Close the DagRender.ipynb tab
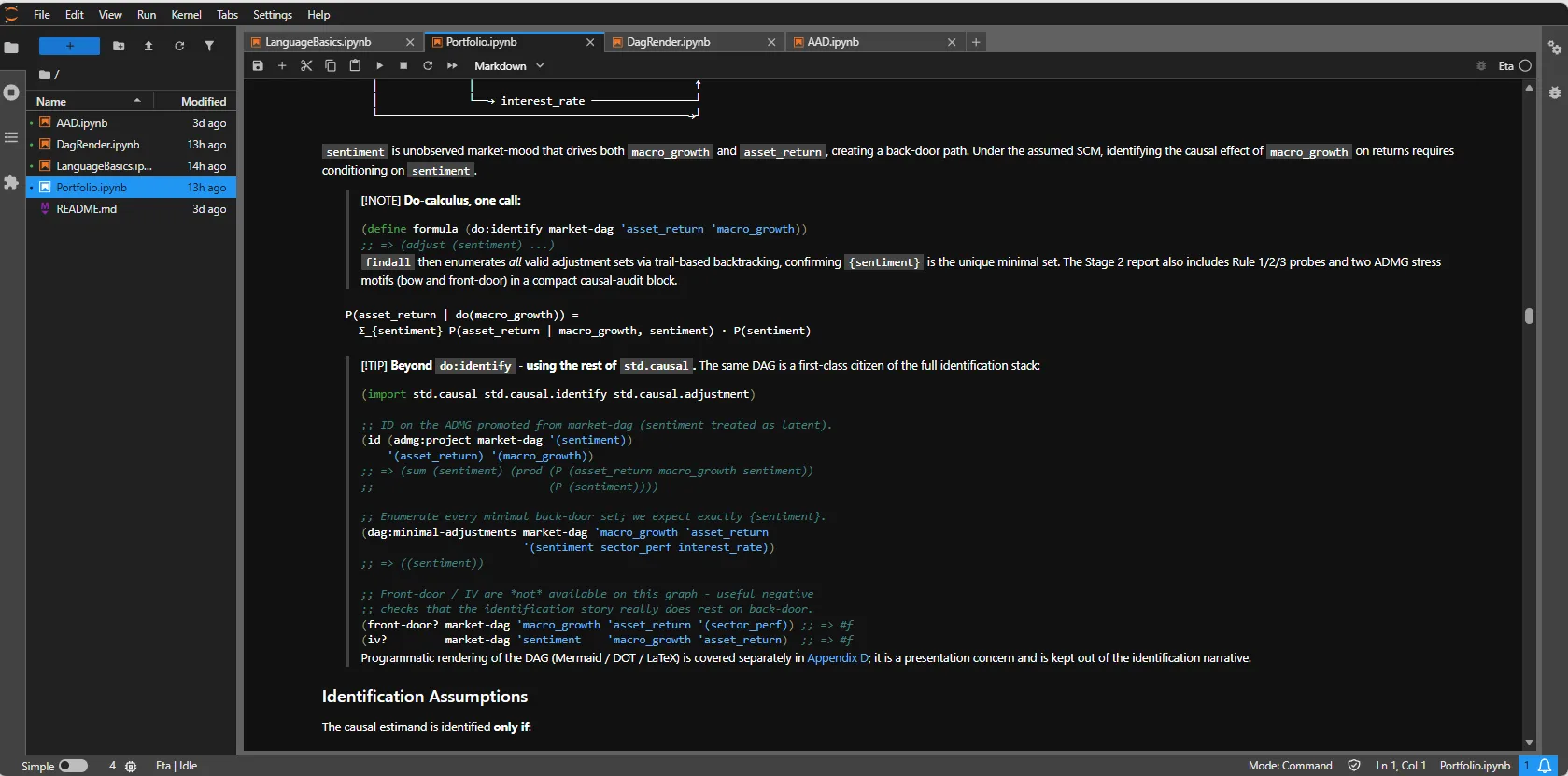 tap(771, 42)
